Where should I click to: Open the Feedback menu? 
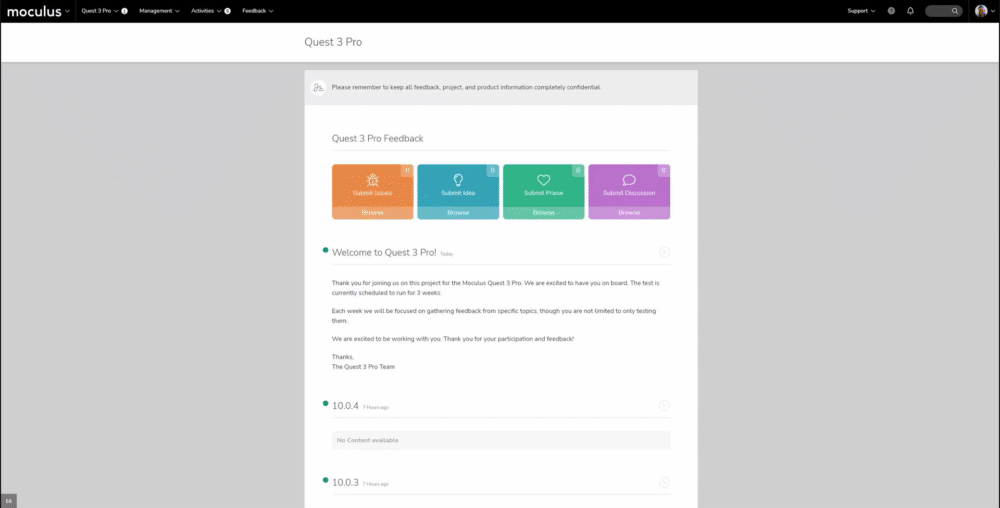(x=258, y=11)
